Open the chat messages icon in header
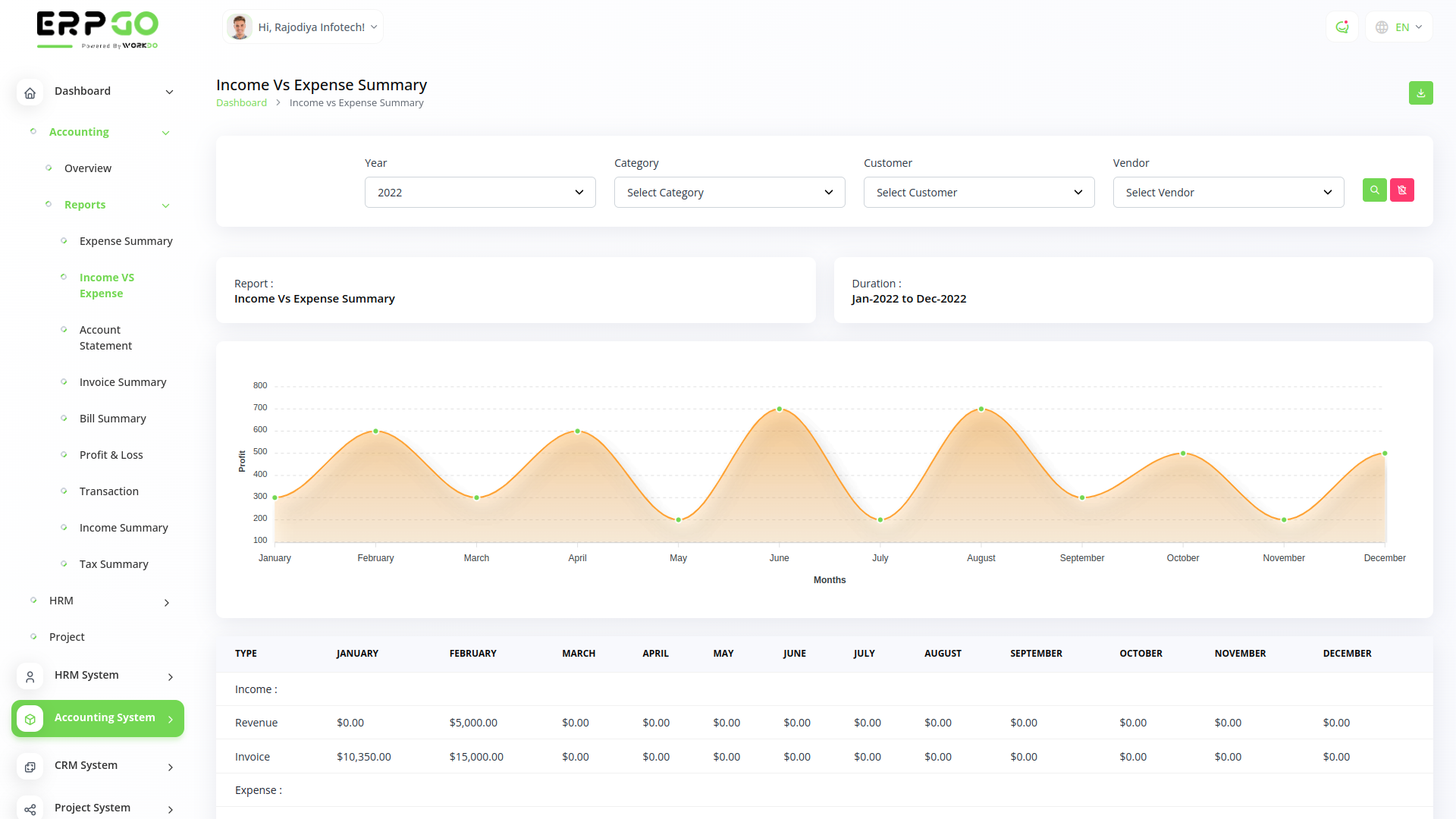Screen dimensions: 1456x819 tap(1341, 27)
